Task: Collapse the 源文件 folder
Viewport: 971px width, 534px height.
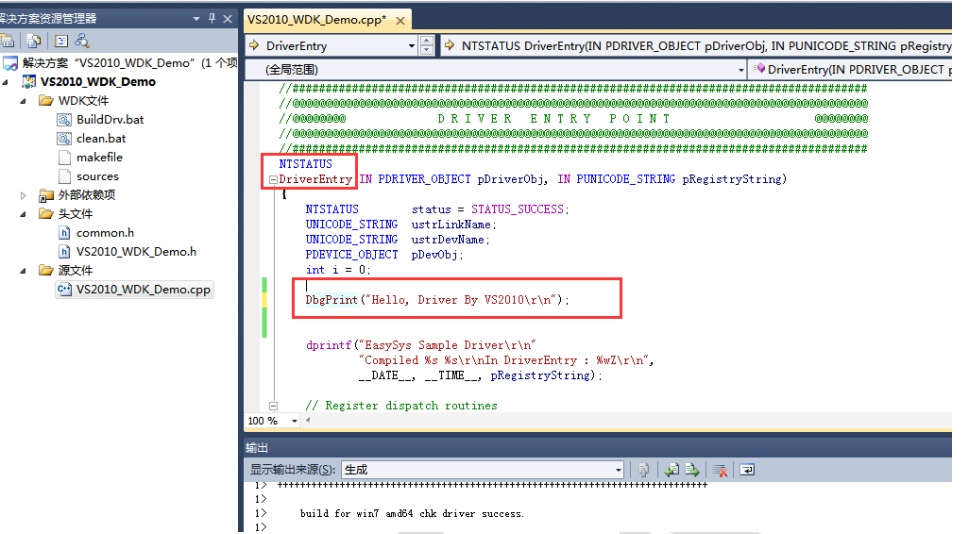Action: (x=23, y=271)
